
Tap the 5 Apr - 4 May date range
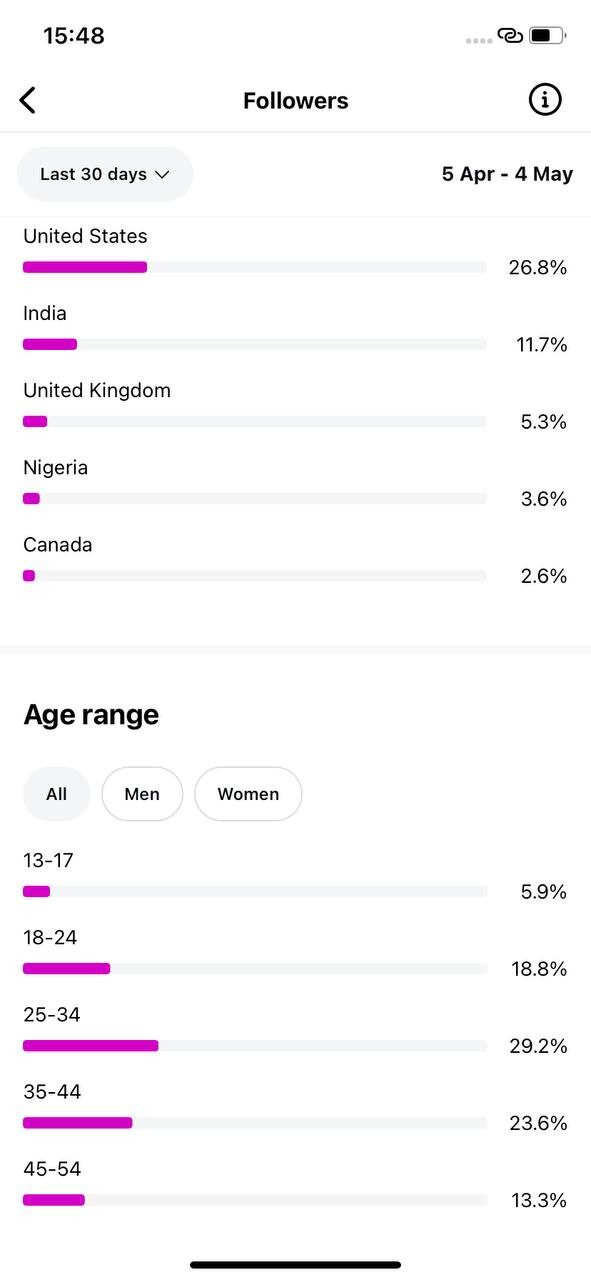pos(507,174)
